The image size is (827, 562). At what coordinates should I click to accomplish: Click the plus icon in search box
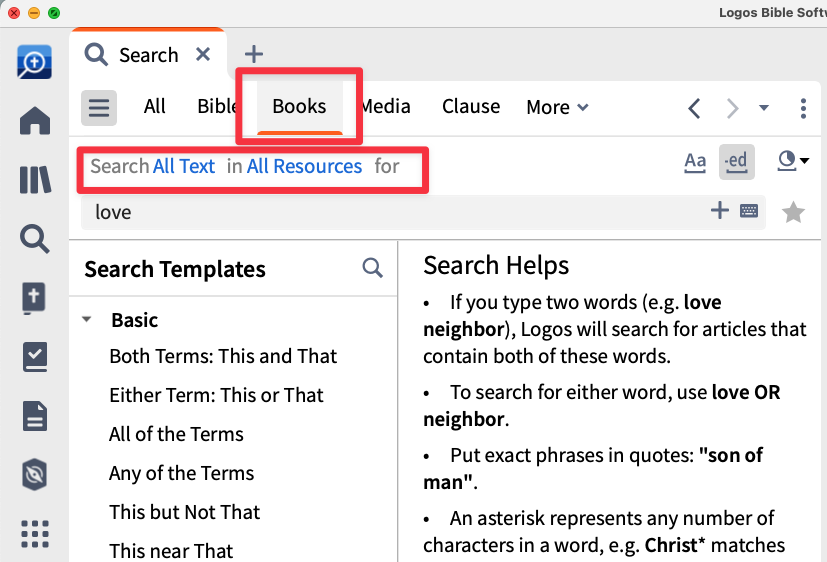pos(719,210)
